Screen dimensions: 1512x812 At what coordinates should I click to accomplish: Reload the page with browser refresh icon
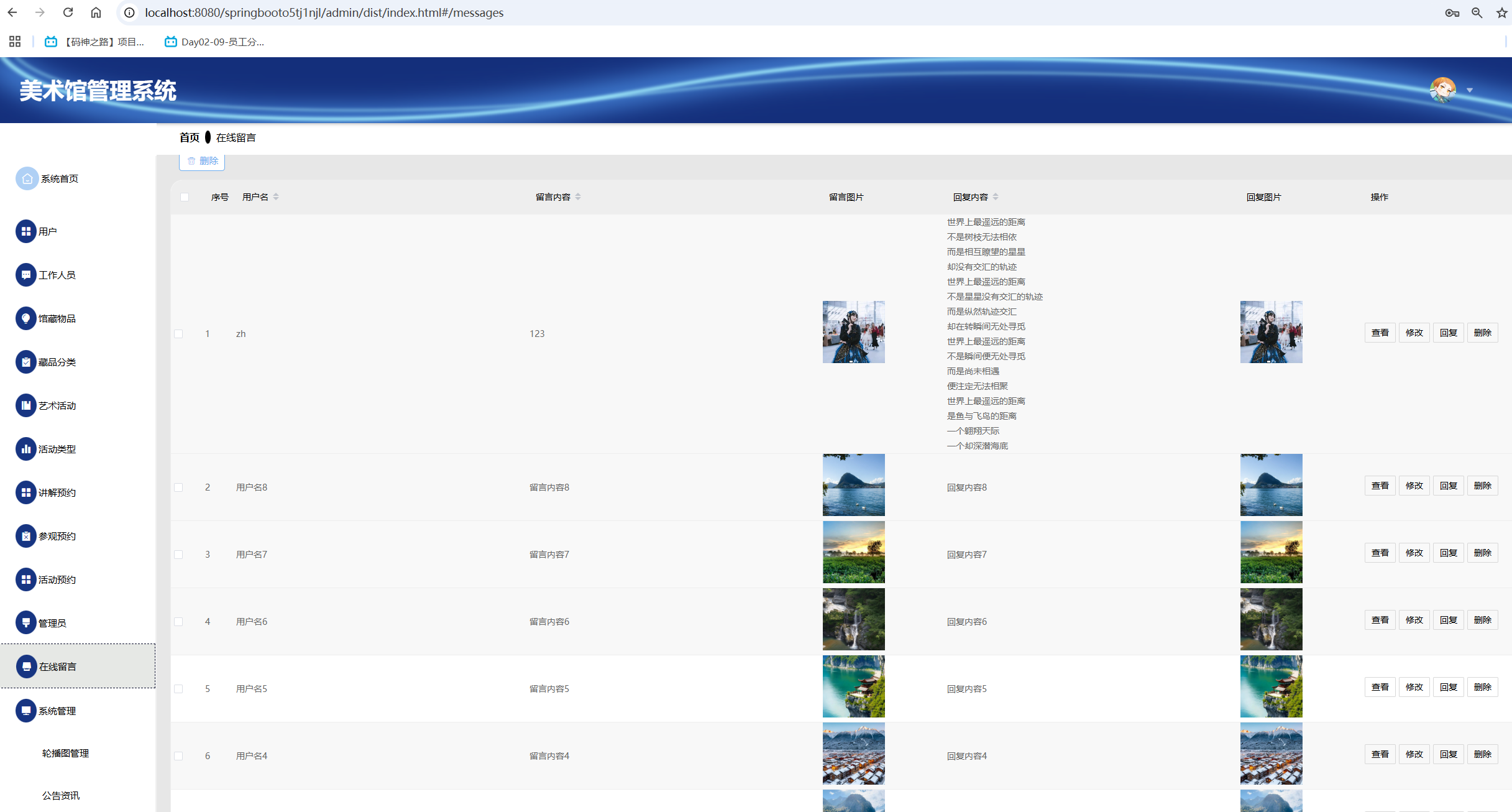[x=68, y=12]
